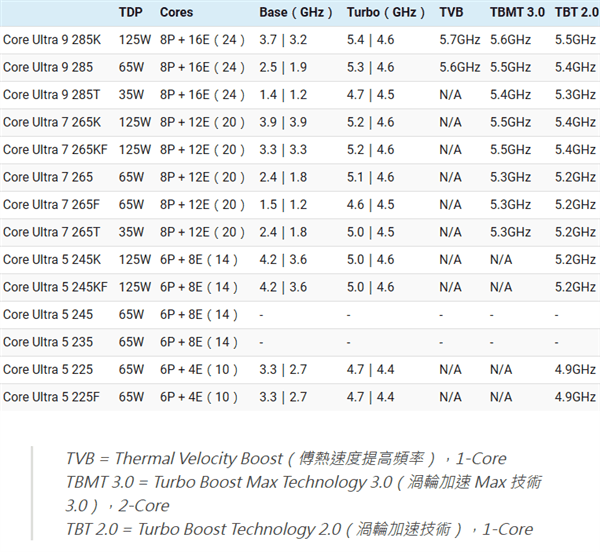Select the Core Ultra 5 245KF row name
600x552 pixels.
[55, 287]
